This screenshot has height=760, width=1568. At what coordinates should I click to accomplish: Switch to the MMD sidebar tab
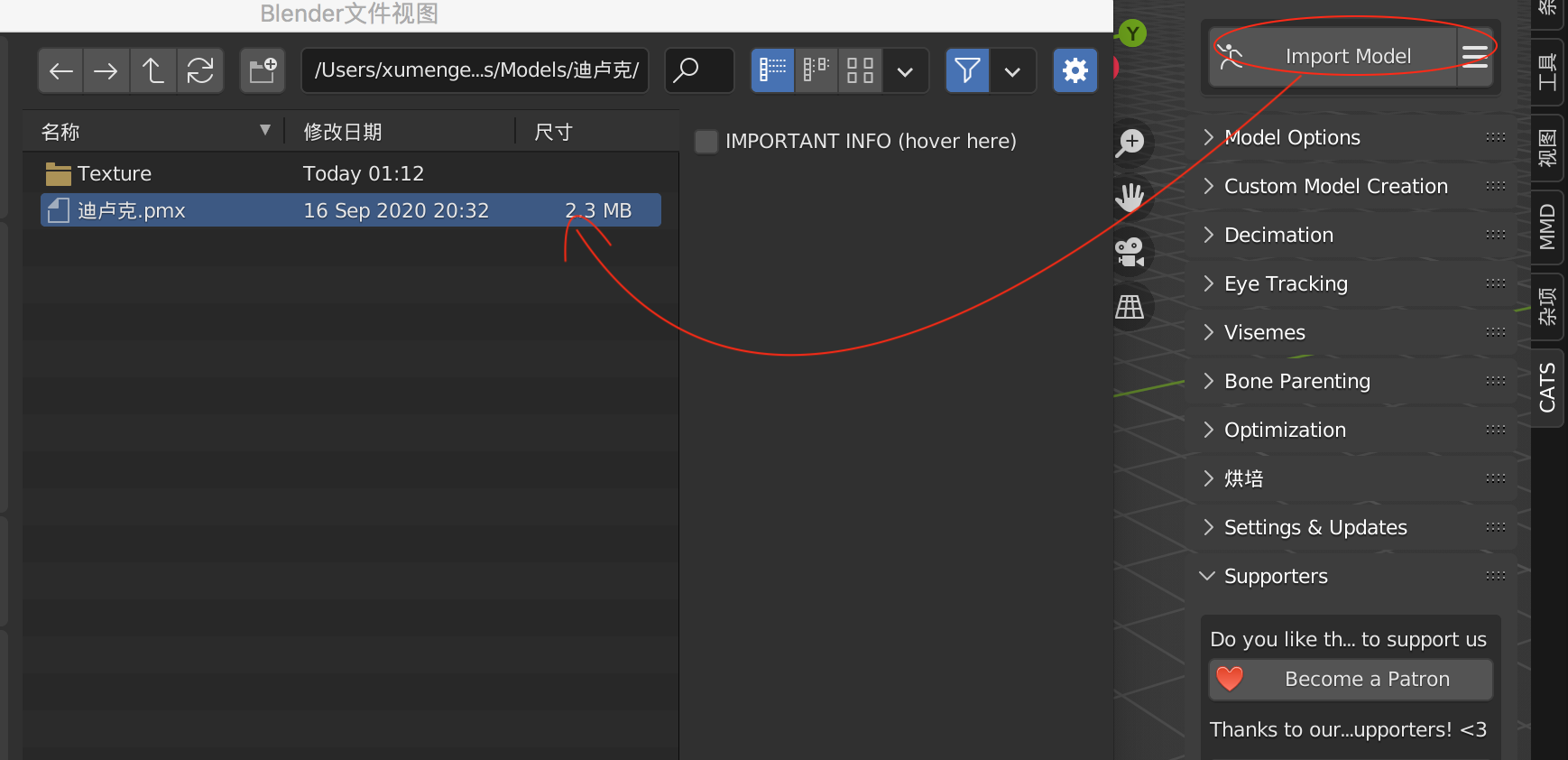point(1548,227)
